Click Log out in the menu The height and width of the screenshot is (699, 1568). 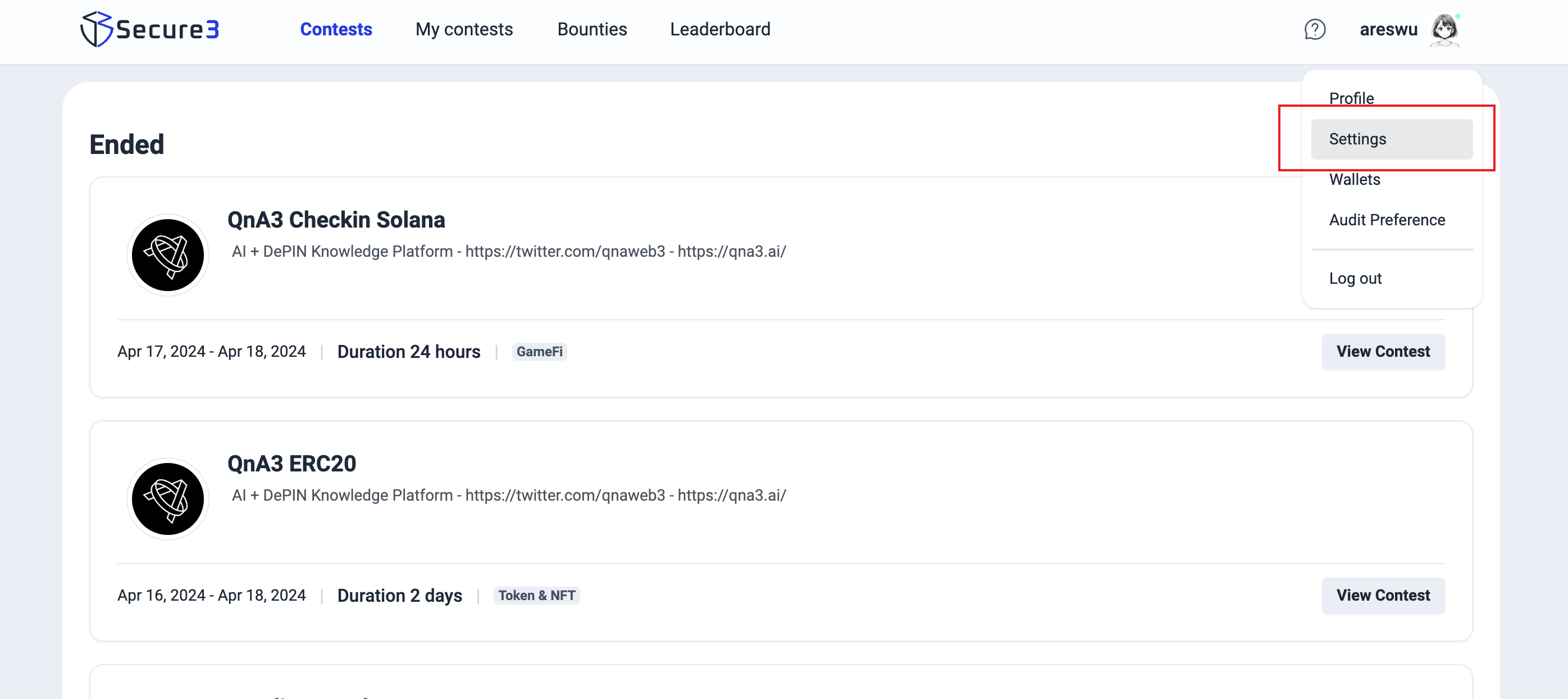[x=1355, y=278]
